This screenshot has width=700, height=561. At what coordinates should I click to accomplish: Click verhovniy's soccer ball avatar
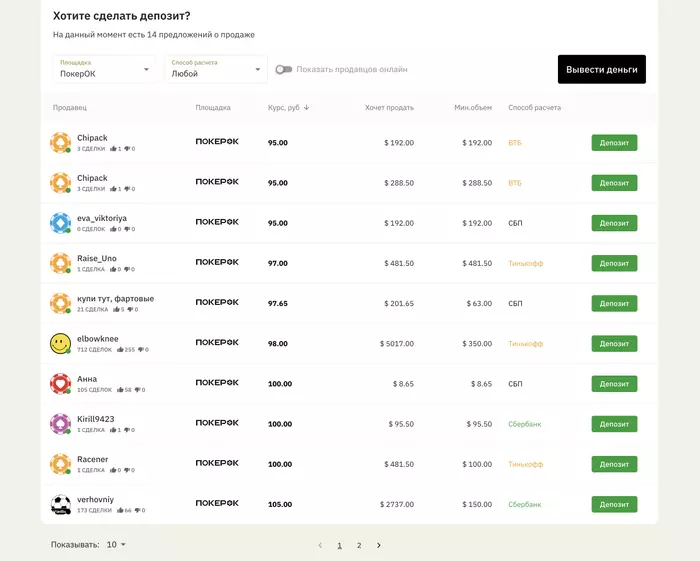60,504
